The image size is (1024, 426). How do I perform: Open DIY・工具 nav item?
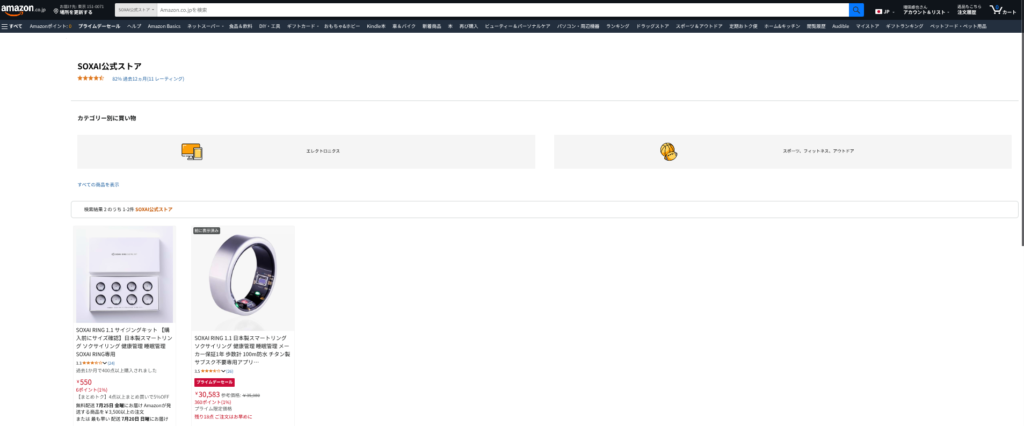click(269, 26)
